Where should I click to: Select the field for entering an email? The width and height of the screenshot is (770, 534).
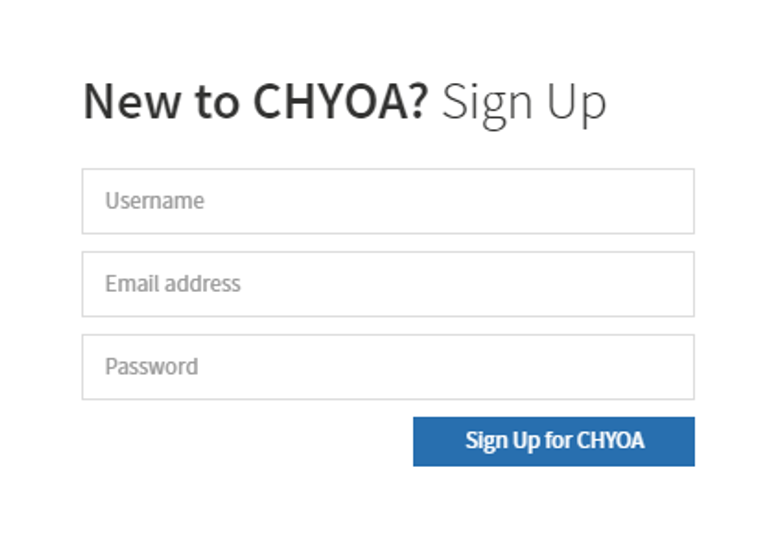click(388, 284)
